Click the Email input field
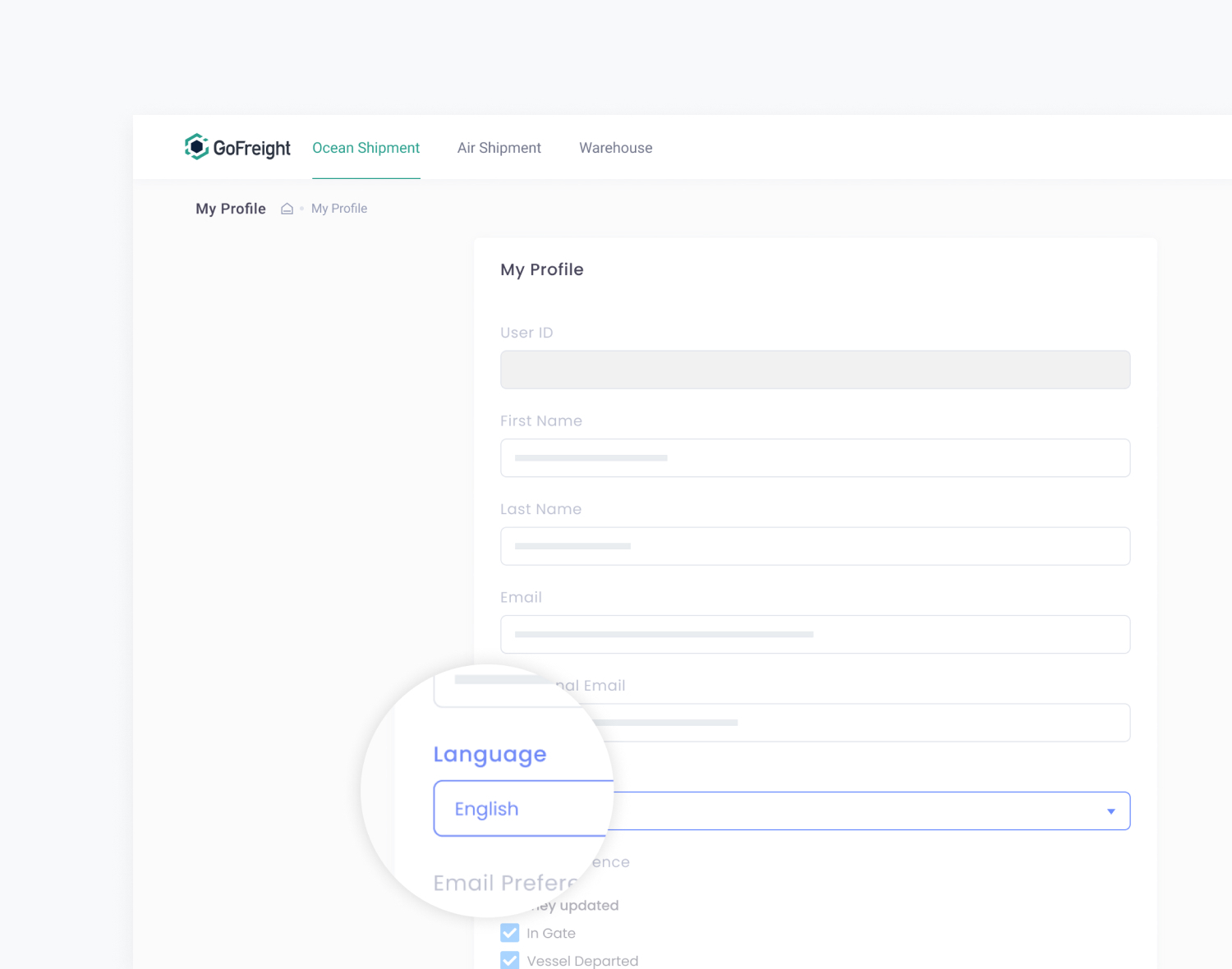 [815, 634]
